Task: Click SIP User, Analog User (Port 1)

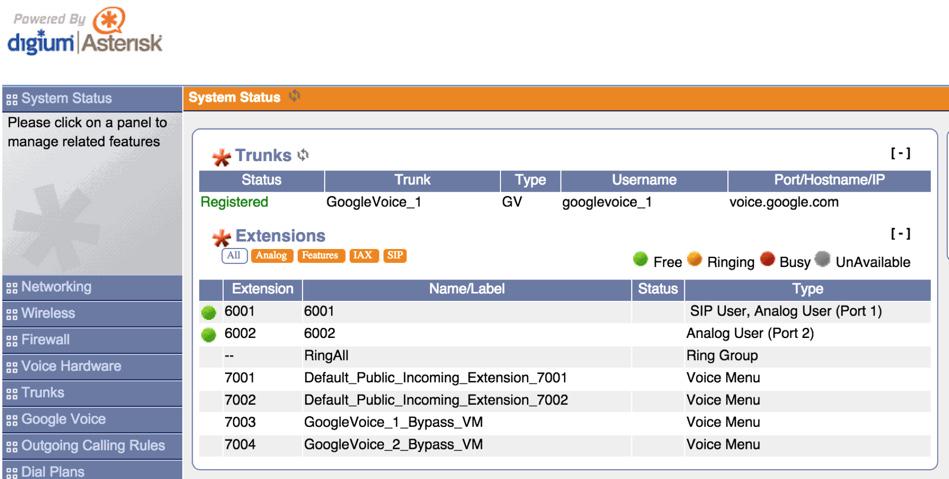Action: tap(786, 312)
